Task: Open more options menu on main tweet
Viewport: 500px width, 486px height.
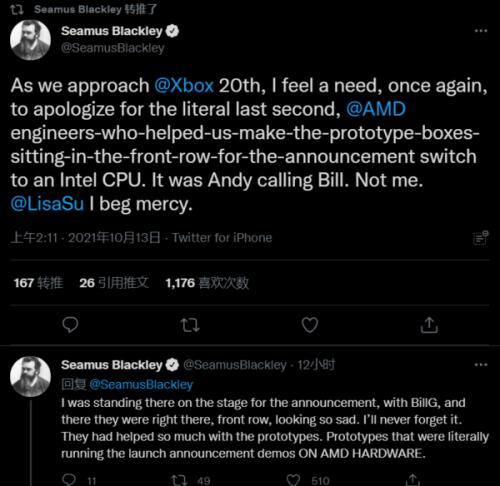Action: [x=481, y=31]
